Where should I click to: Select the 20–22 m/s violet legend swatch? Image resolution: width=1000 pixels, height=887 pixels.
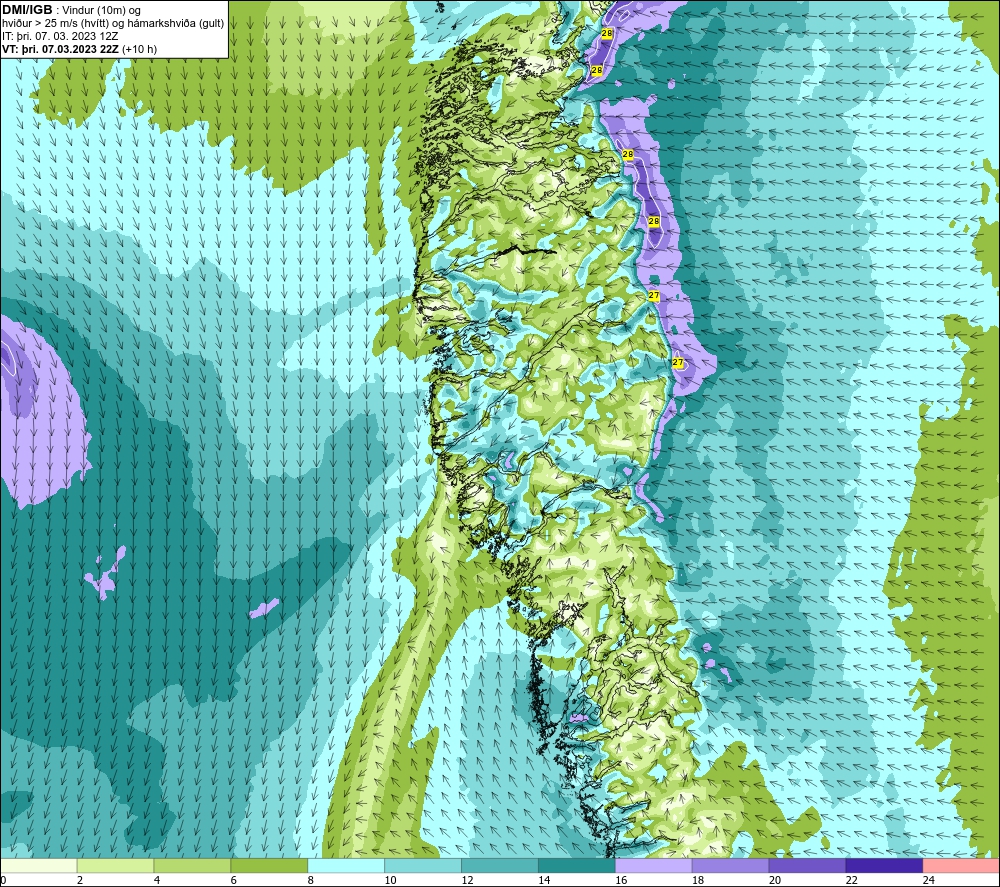pyautogui.click(x=807, y=866)
